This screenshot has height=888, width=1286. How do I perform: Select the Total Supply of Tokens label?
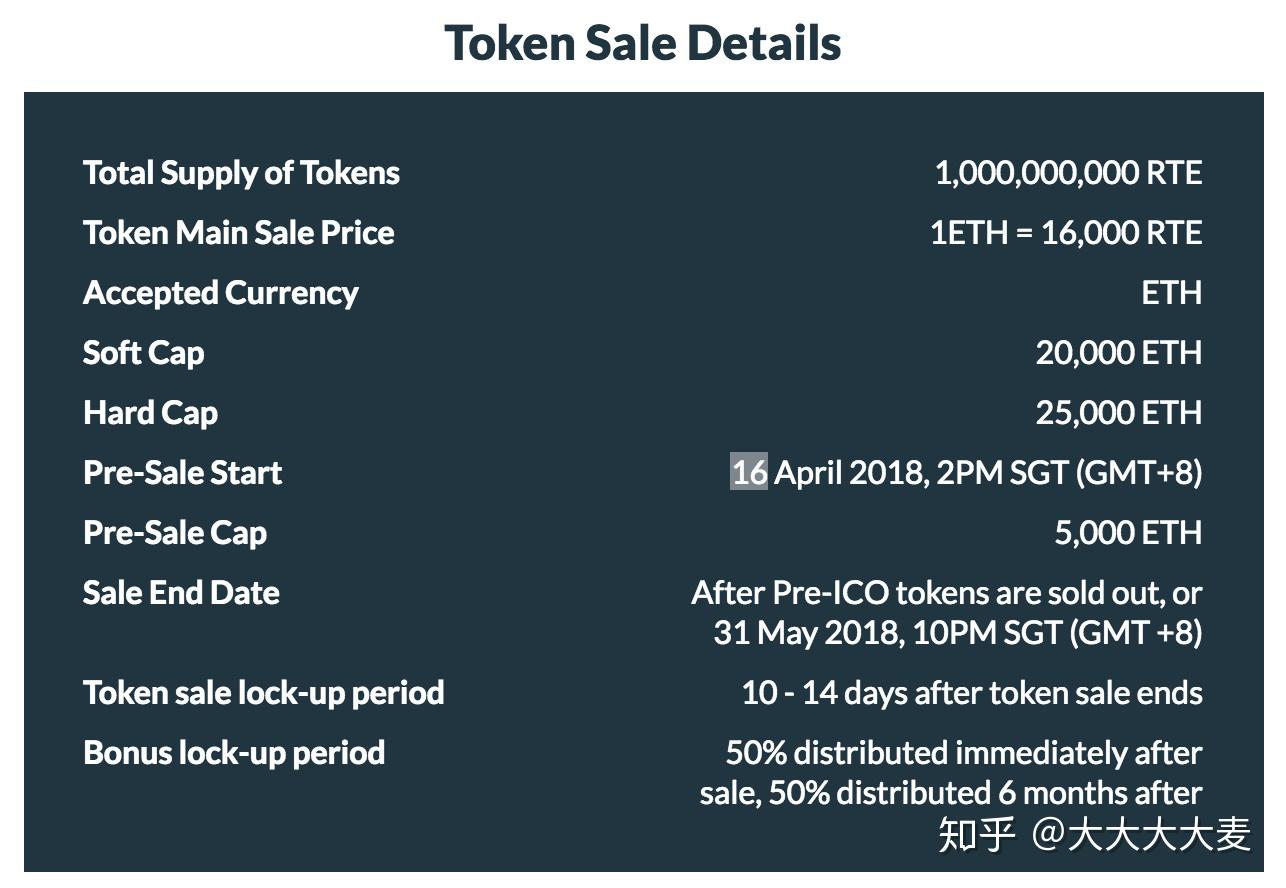click(x=241, y=173)
